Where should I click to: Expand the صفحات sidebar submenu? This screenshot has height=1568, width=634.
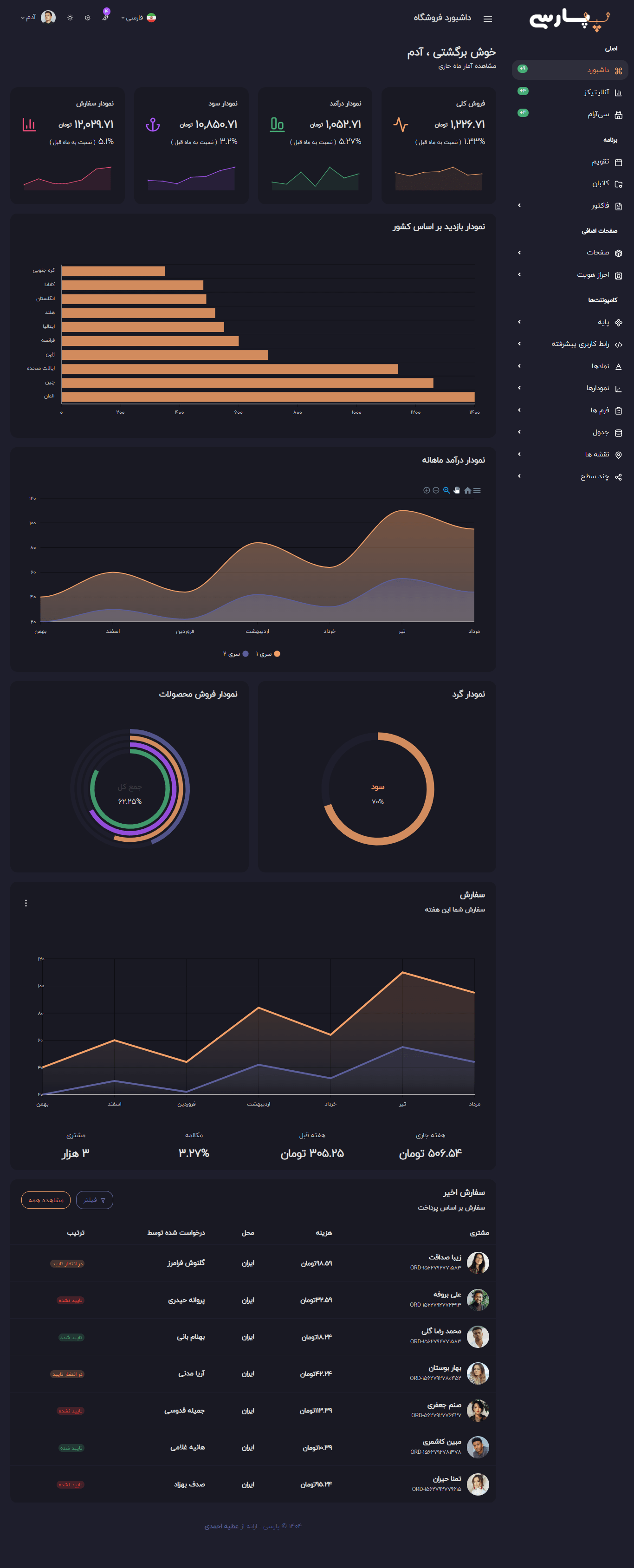point(570,253)
